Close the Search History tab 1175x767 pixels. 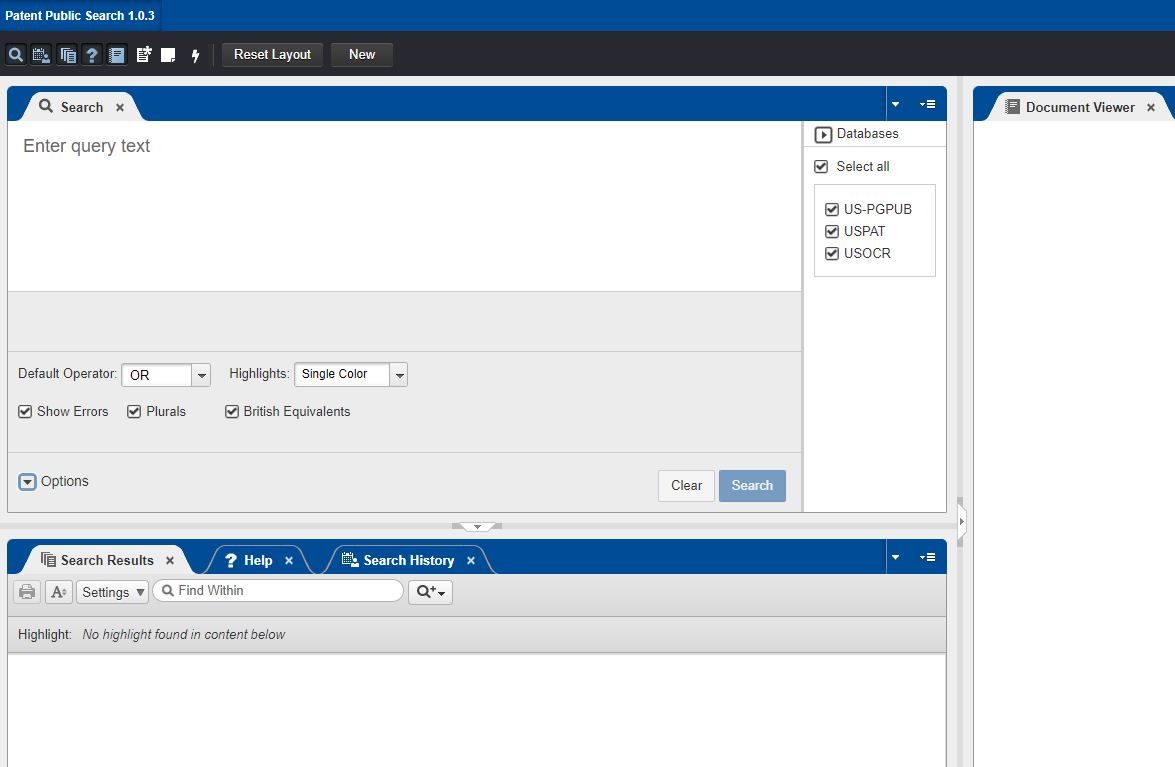471,560
